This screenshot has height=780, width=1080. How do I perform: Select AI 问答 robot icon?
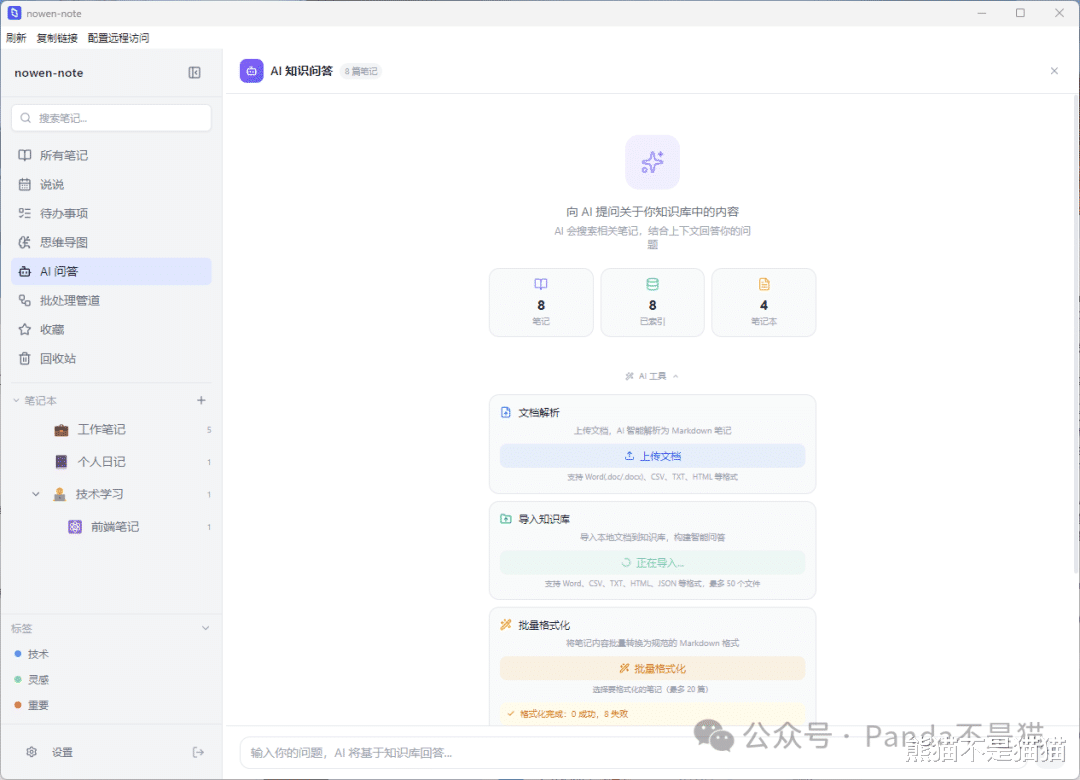[x=25, y=271]
